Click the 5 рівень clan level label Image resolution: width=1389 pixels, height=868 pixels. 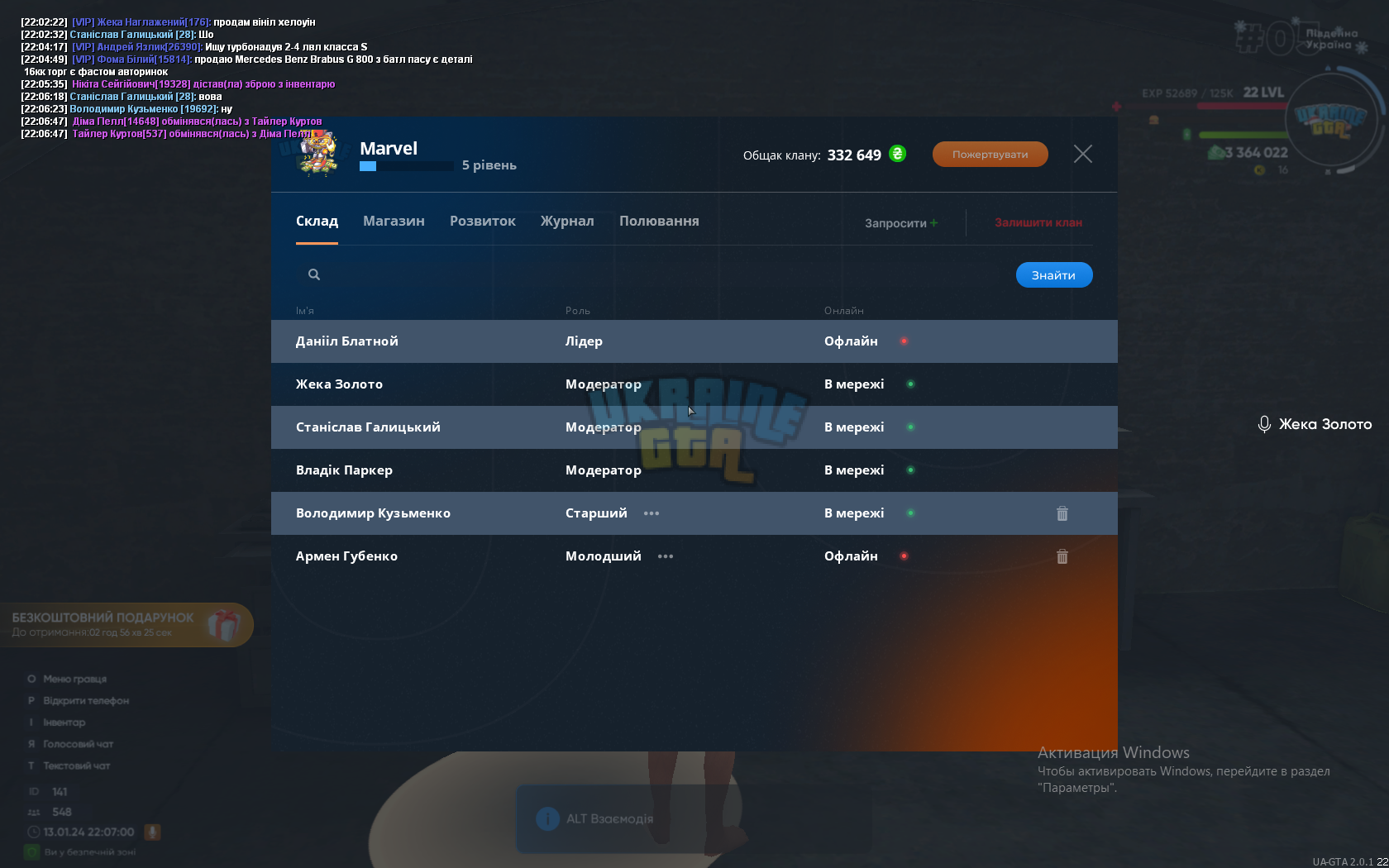489,165
